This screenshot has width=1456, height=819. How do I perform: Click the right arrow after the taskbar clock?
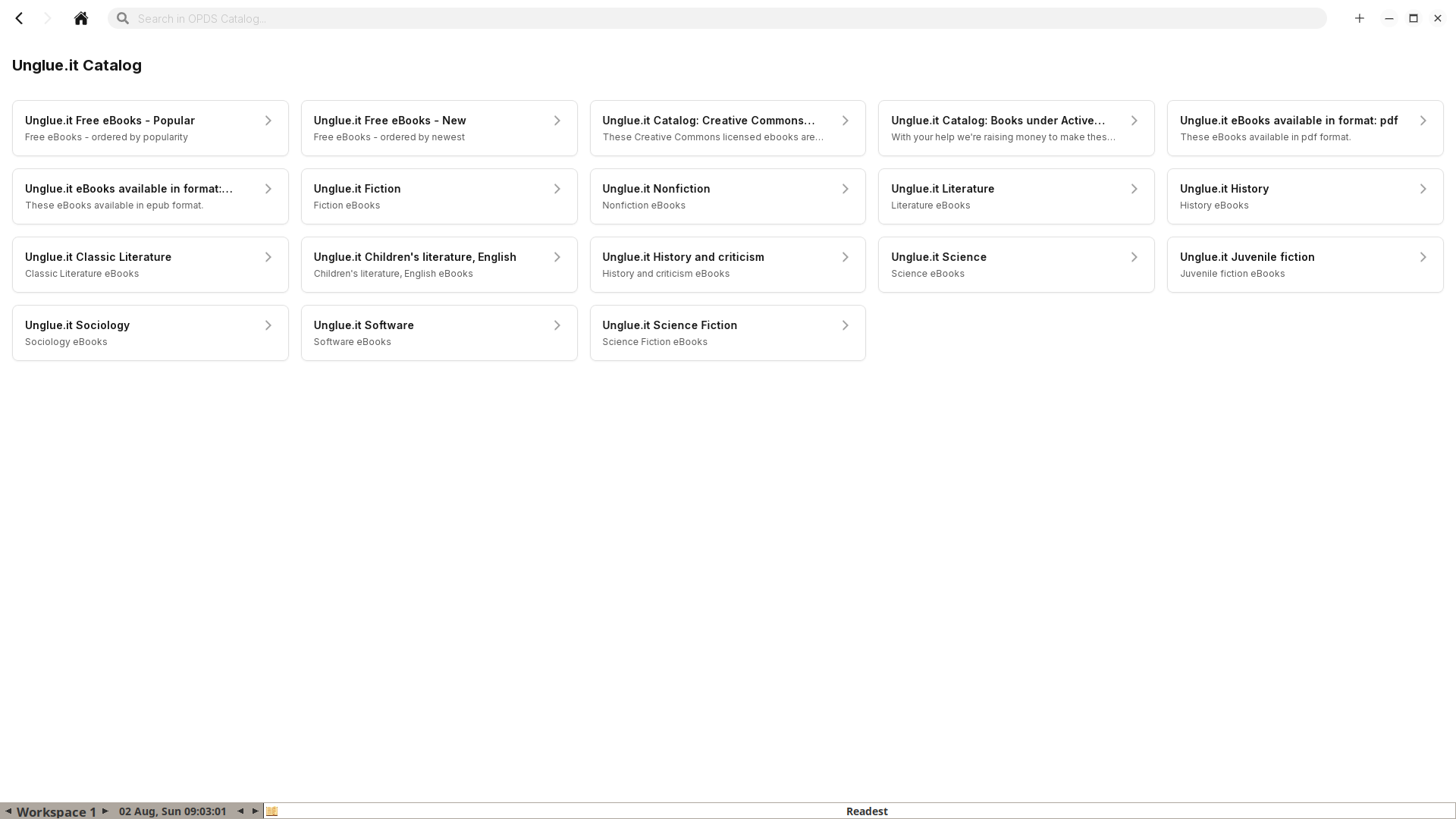(x=255, y=811)
